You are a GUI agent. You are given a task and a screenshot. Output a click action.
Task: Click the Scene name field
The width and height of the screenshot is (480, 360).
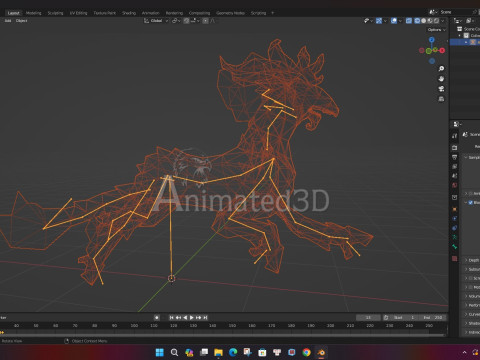(455, 12)
